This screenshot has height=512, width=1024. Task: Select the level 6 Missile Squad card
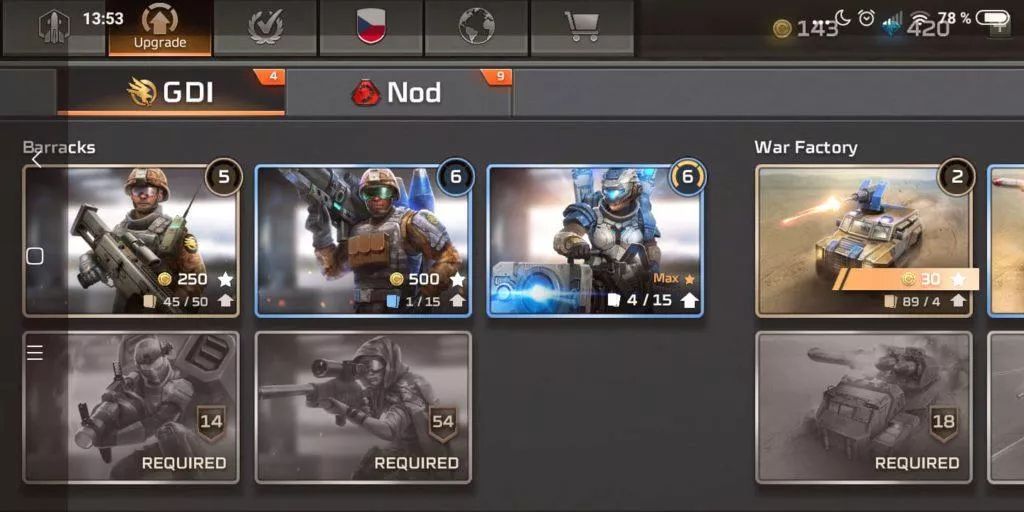coord(363,241)
